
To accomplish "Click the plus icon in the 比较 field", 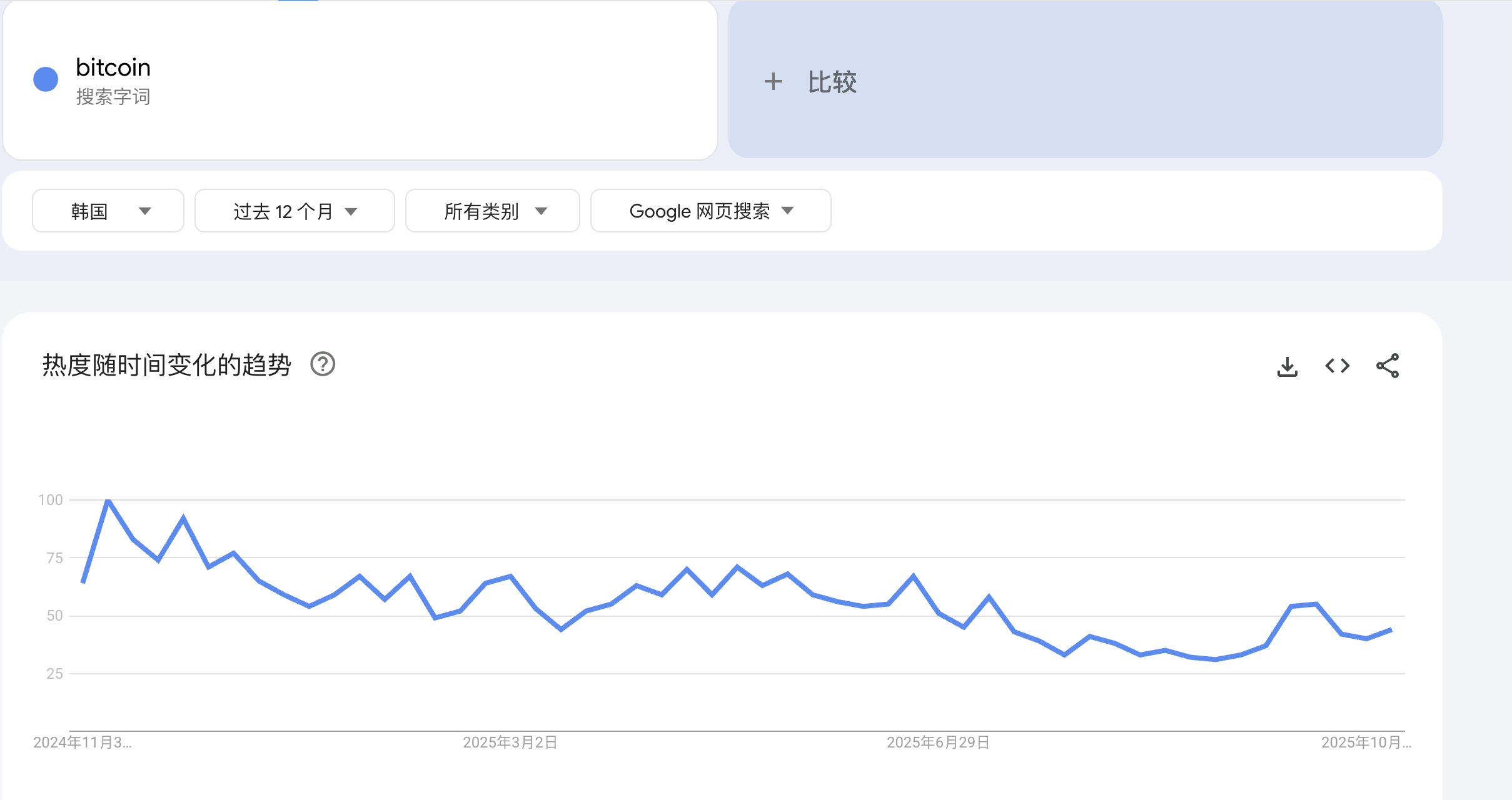I will (774, 81).
